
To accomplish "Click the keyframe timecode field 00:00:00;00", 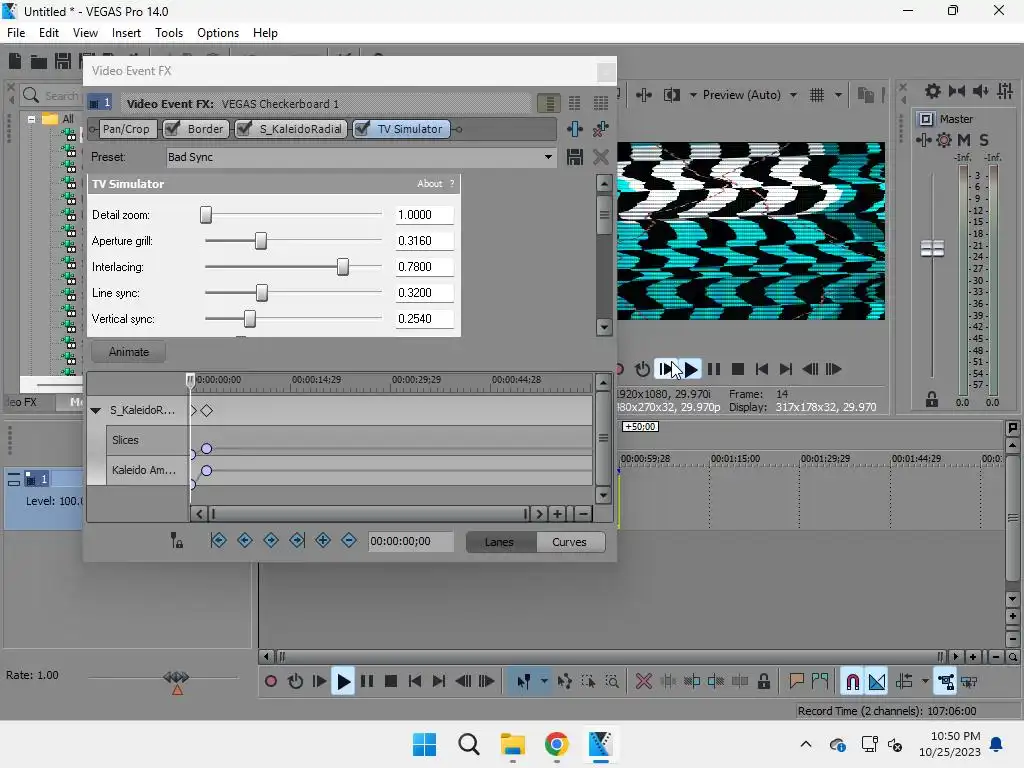I will tap(411, 541).
